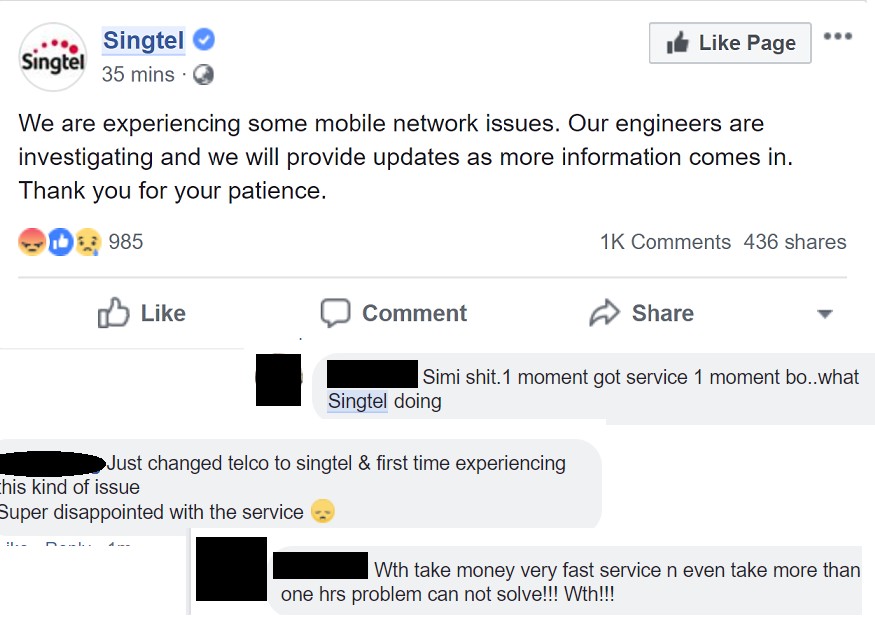Screen dimensions: 875x621
Task: Click Singtel's circular profile picture
Action: [52, 56]
